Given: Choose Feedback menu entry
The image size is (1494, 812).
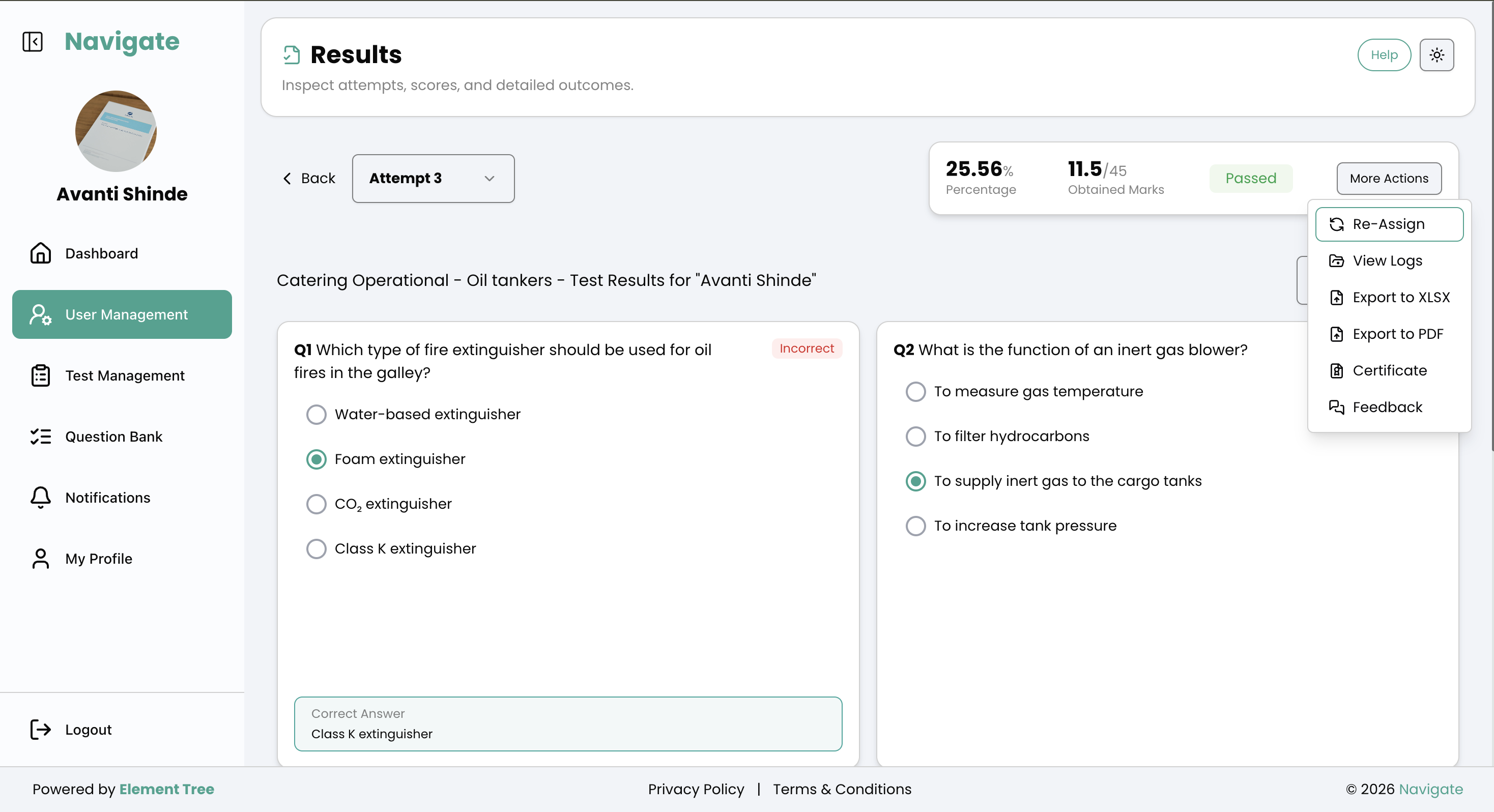Looking at the screenshot, I should [x=1389, y=407].
